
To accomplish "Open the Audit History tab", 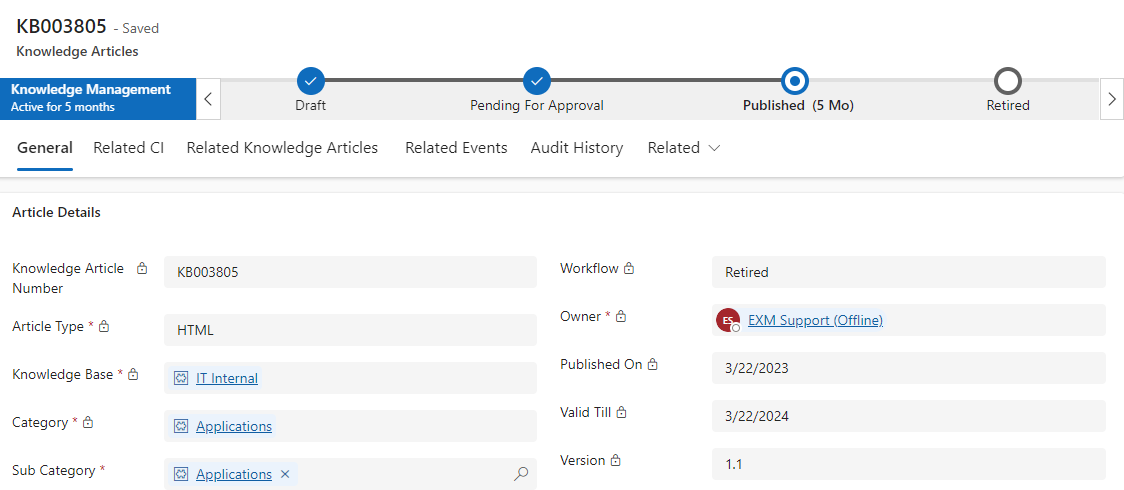I will pyautogui.click(x=577, y=148).
